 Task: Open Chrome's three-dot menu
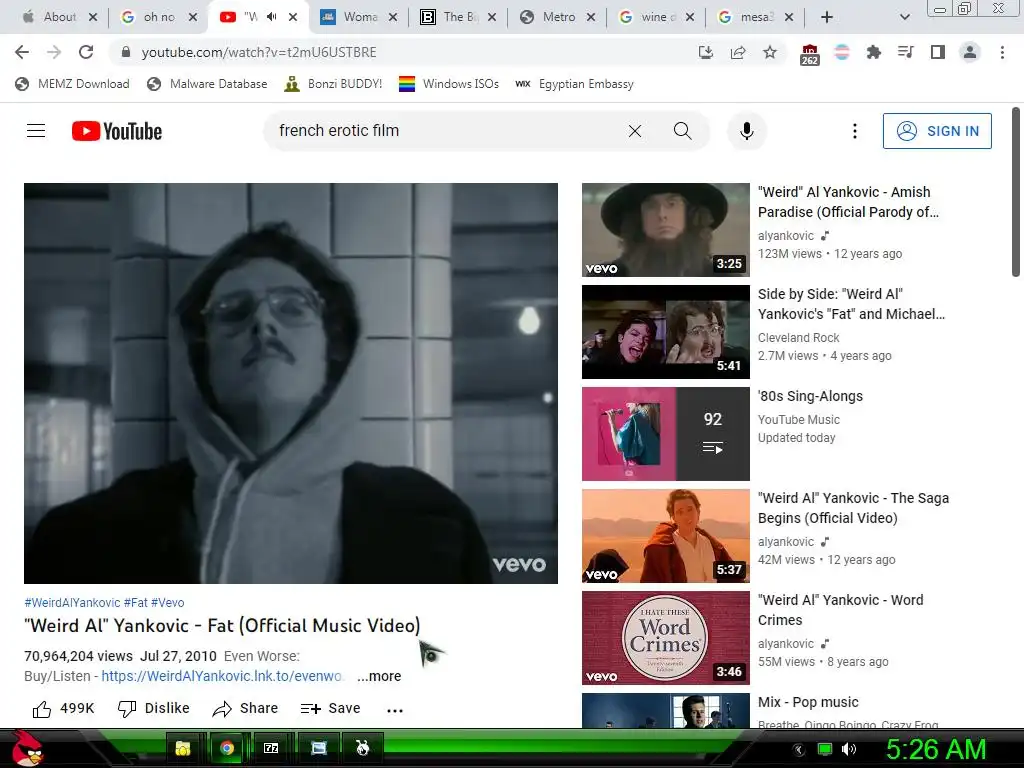click(1002, 52)
